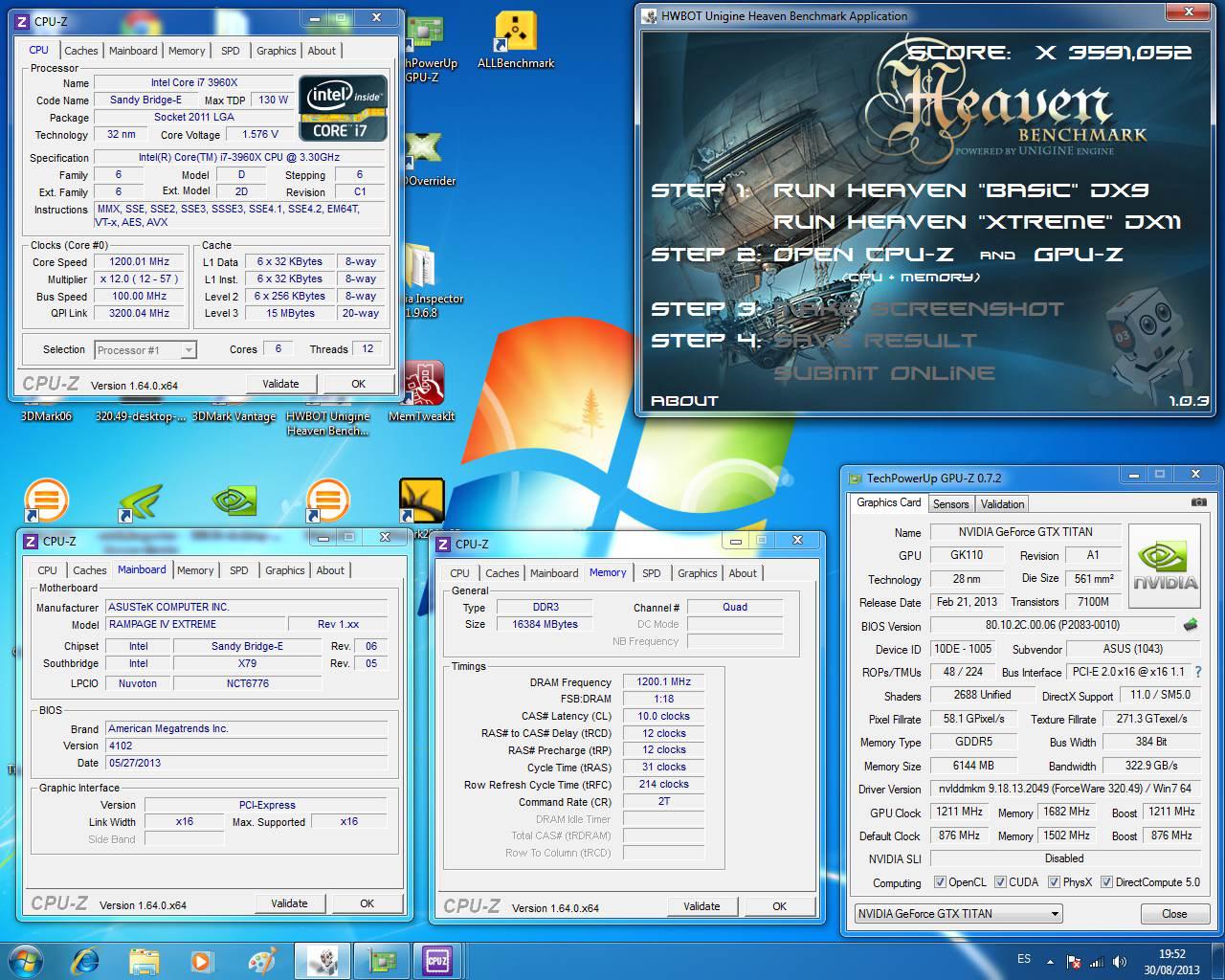The height and width of the screenshot is (980, 1225).
Task: Click the NVIDIA logo in GPU-Z
Action: [x=1165, y=567]
